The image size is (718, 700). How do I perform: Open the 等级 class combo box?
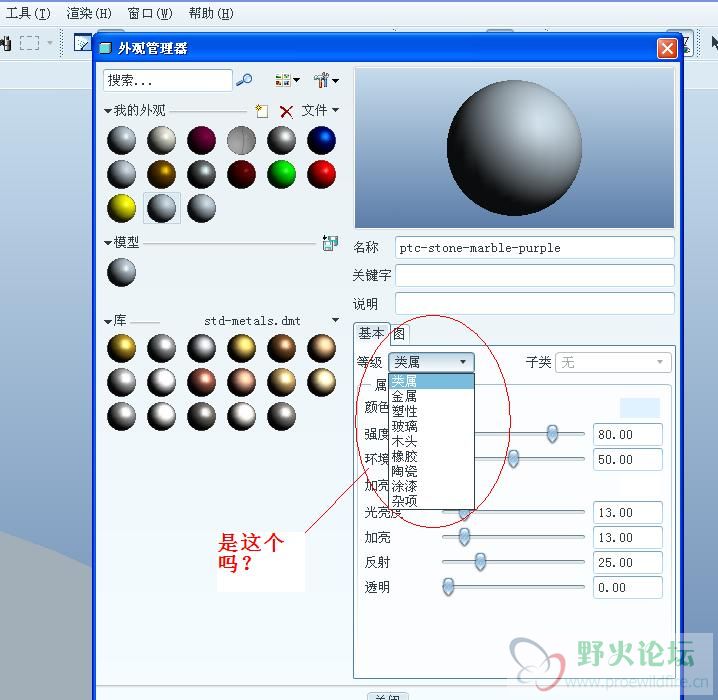point(431,362)
